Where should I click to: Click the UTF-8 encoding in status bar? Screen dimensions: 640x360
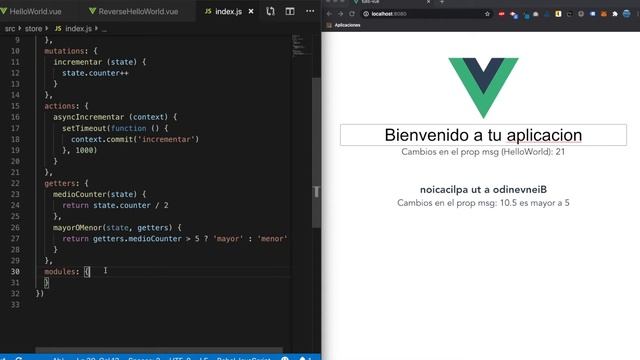[x=180, y=358]
